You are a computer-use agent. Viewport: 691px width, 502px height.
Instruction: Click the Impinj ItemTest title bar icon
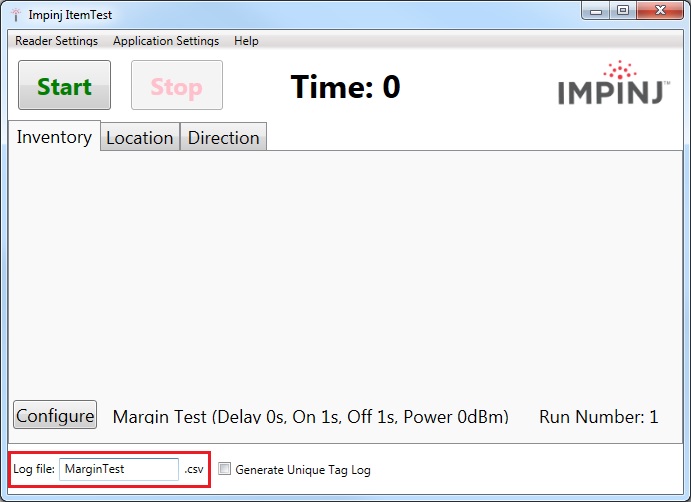pyautogui.click(x=16, y=15)
